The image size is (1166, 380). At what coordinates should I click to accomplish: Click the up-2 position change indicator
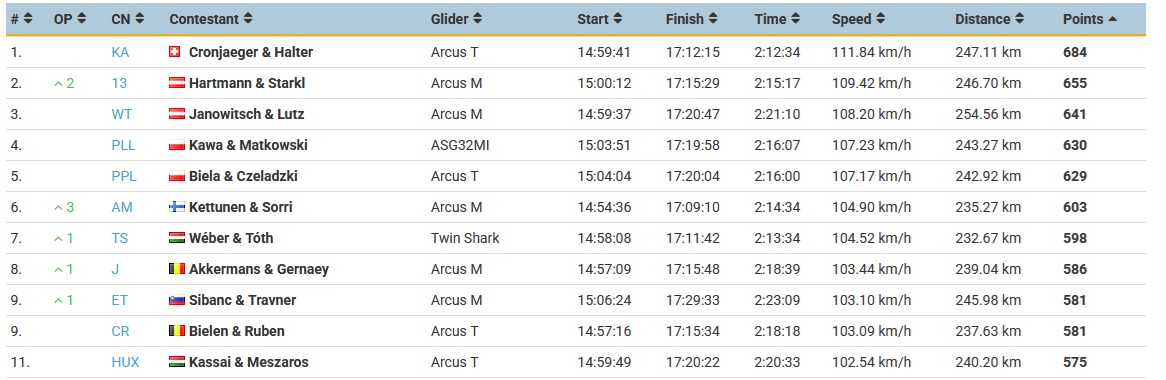64,83
